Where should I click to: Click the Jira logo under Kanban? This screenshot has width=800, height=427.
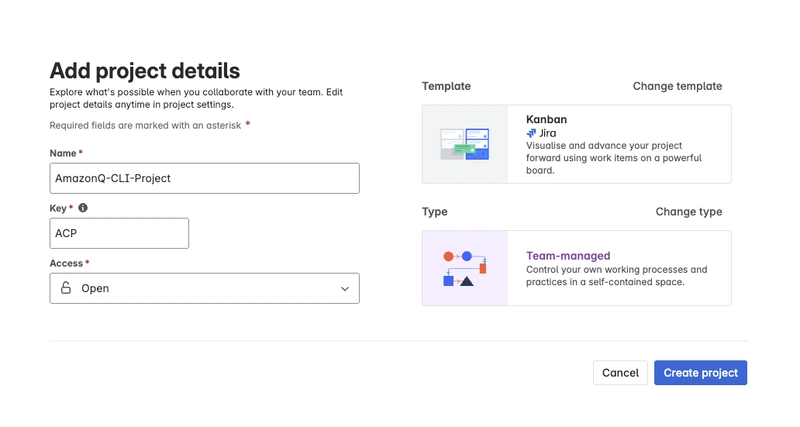531,133
